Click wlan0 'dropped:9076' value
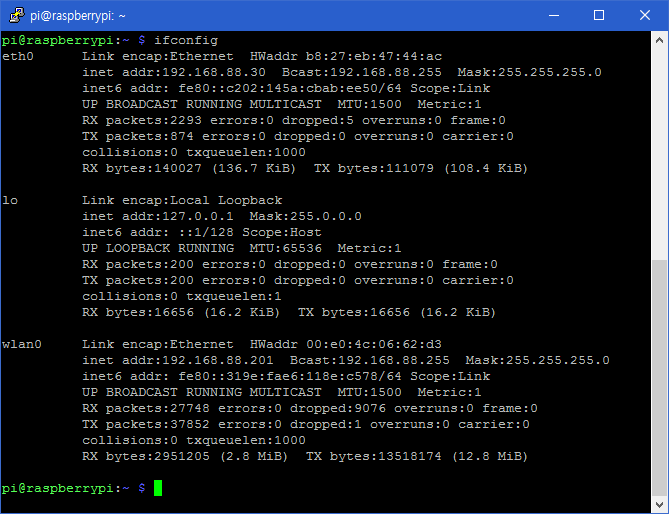 tap(338, 409)
